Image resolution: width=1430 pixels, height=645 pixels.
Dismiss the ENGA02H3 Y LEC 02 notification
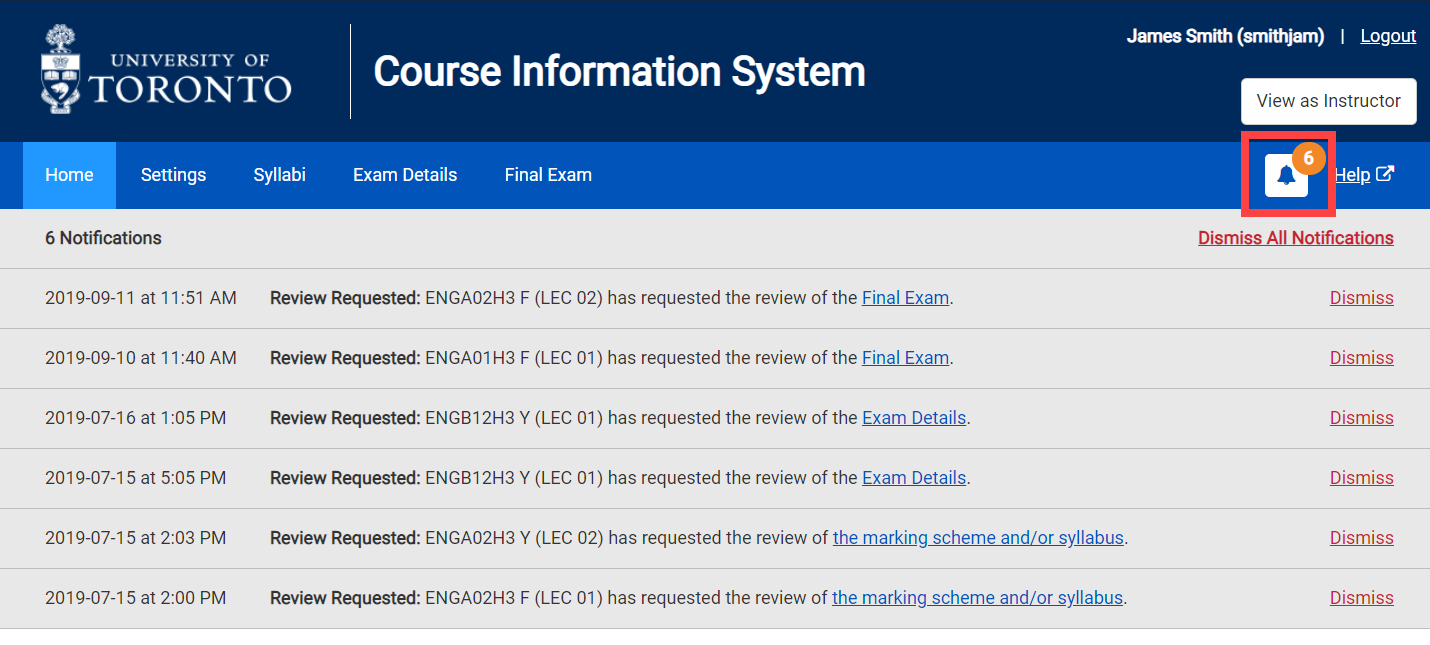point(1361,538)
